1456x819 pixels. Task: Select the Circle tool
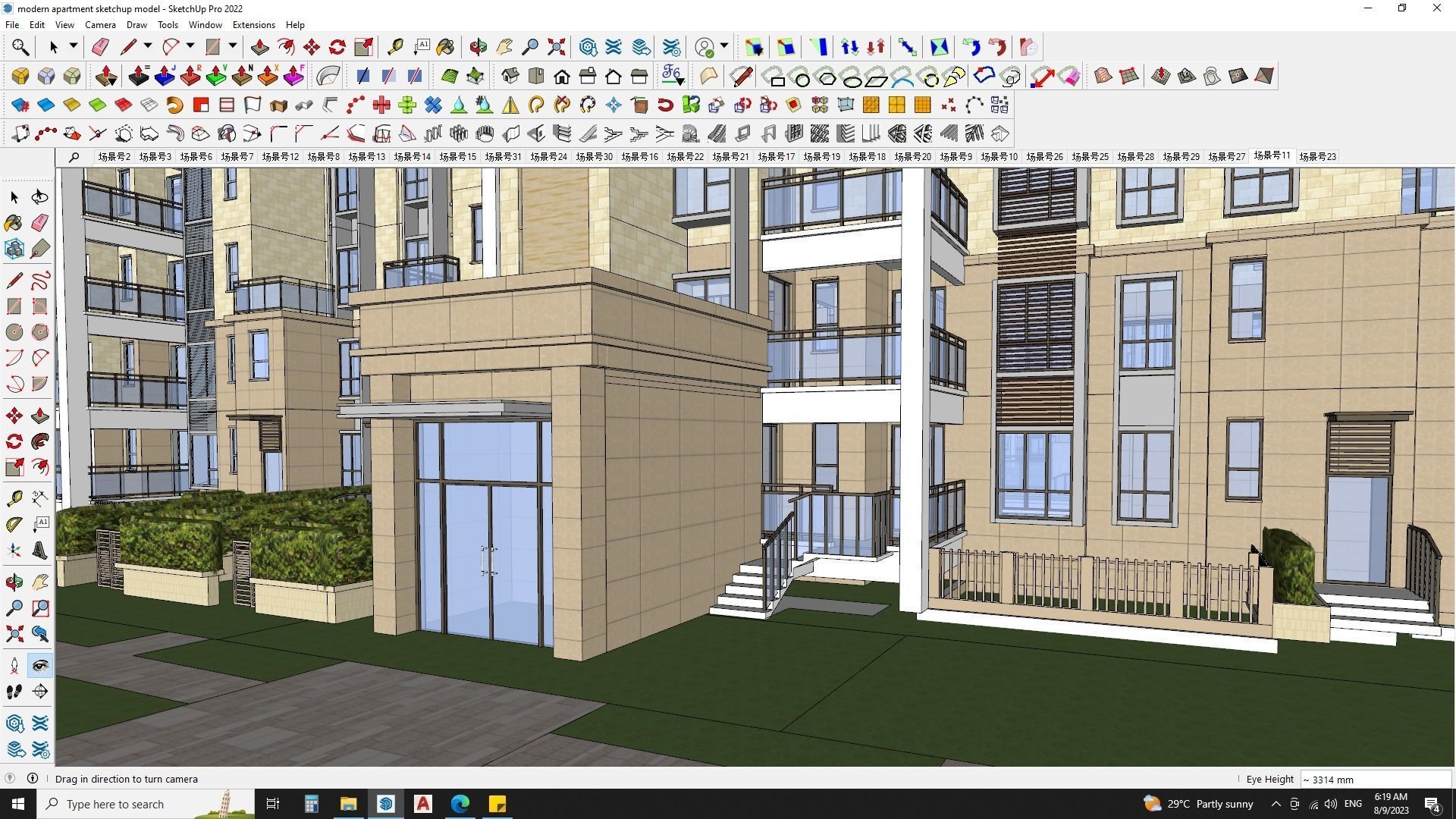14,332
